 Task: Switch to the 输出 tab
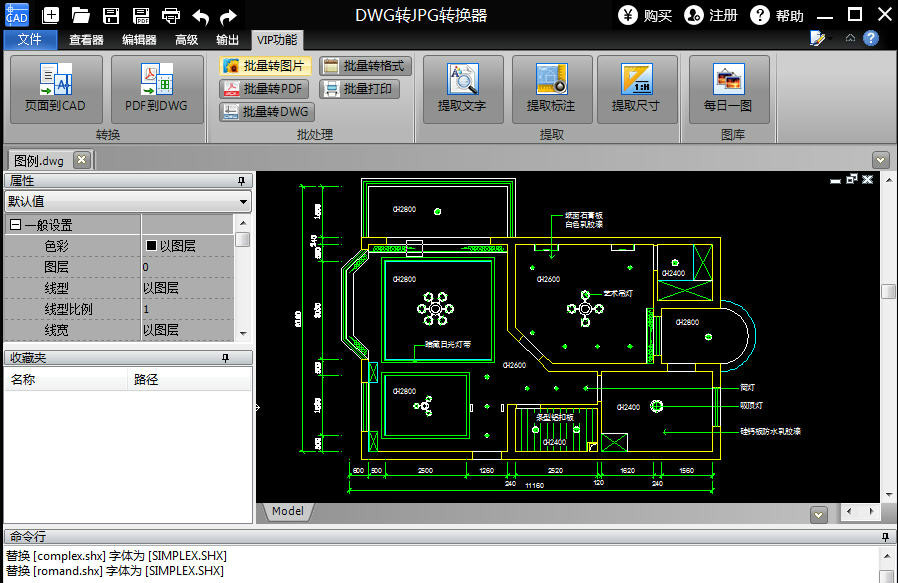227,40
